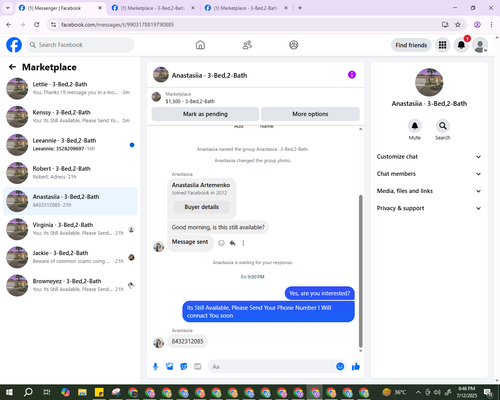This screenshot has width=500, height=400.
Task: Open the Facebook logo home link
Action: [14, 45]
